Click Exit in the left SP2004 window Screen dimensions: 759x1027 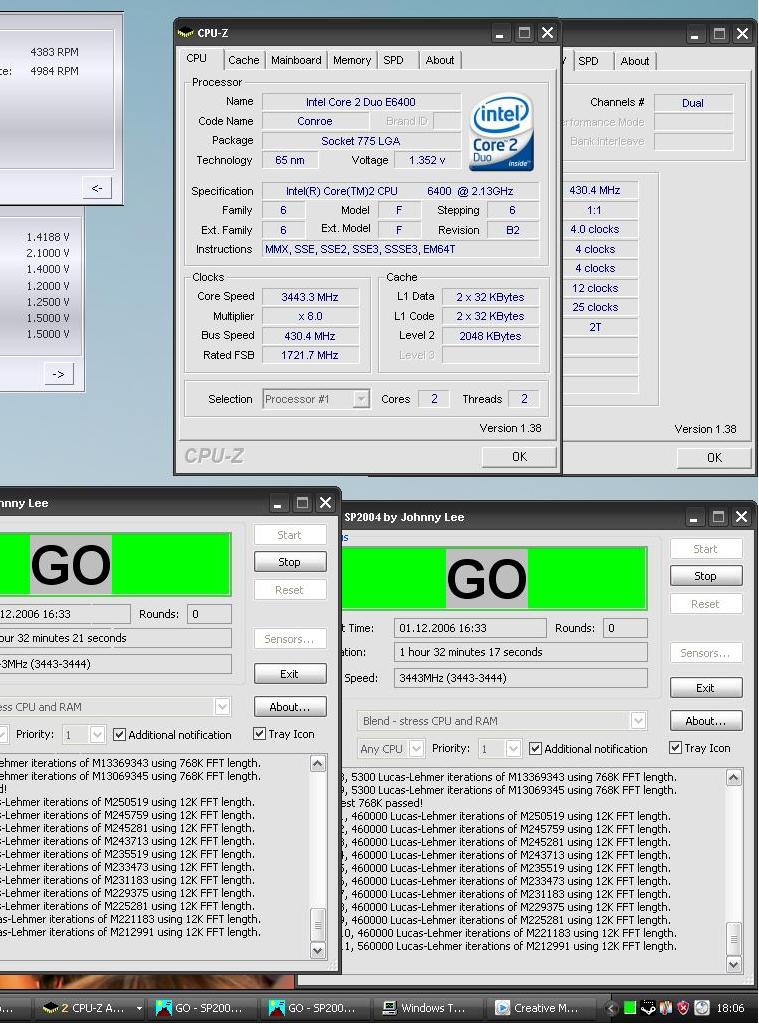tap(289, 674)
